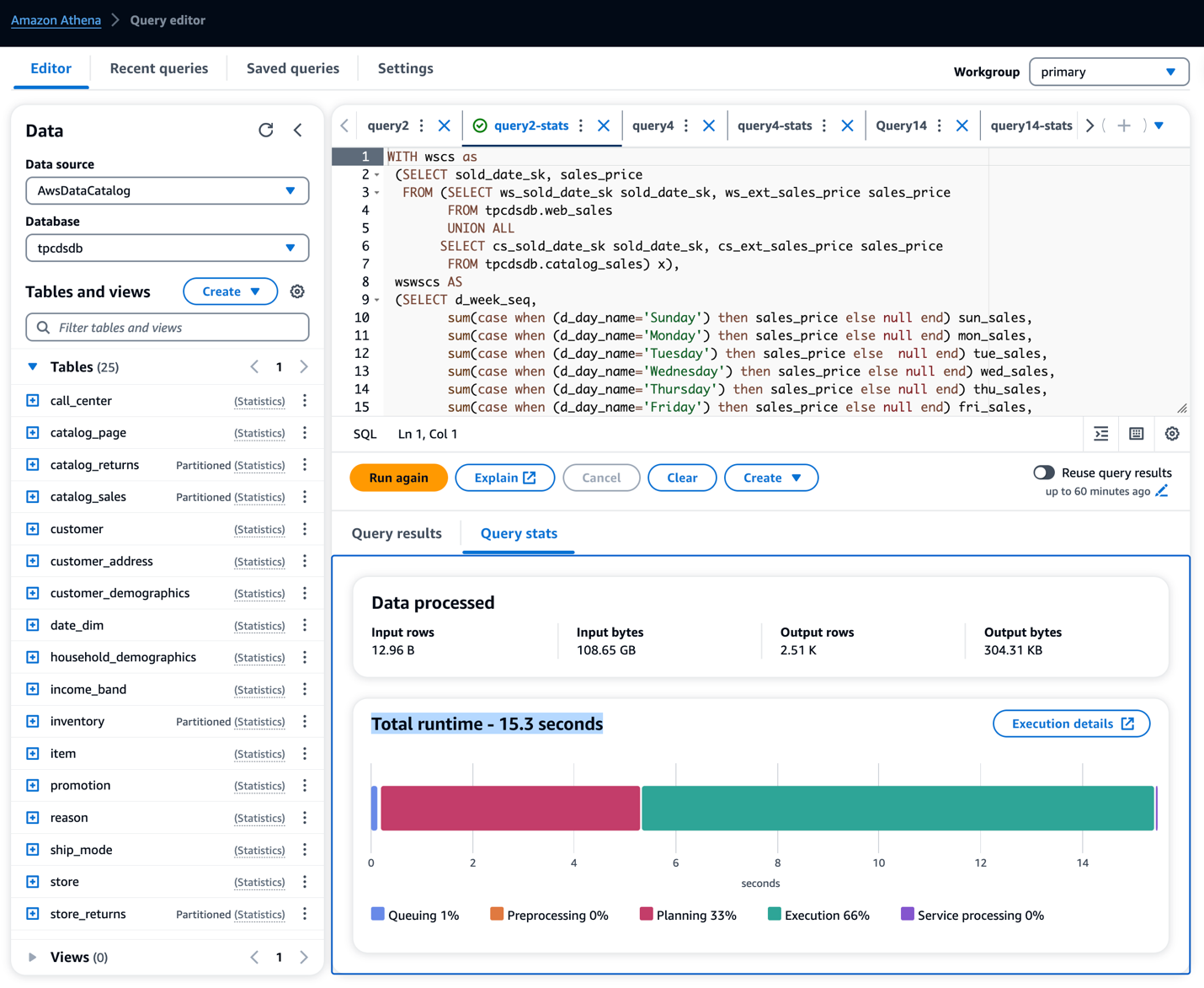This screenshot has width=1204, height=988.
Task: Click the format query icon
Action: tap(1101, 434)
